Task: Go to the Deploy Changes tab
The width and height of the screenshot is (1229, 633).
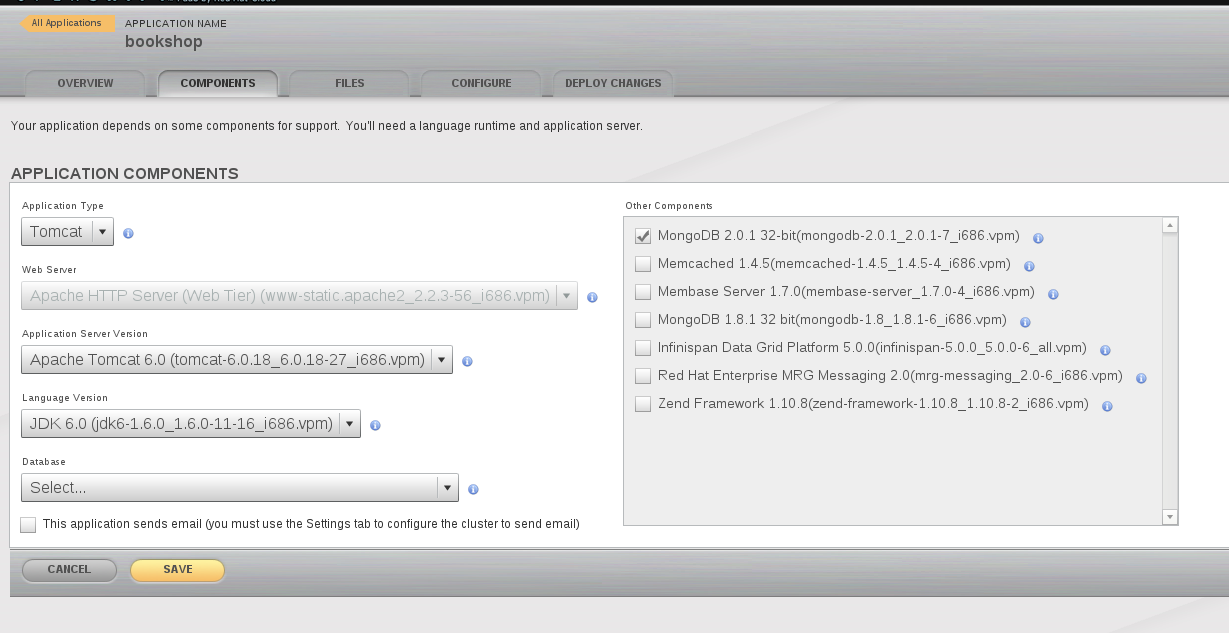Action: [x=613, y=84]
